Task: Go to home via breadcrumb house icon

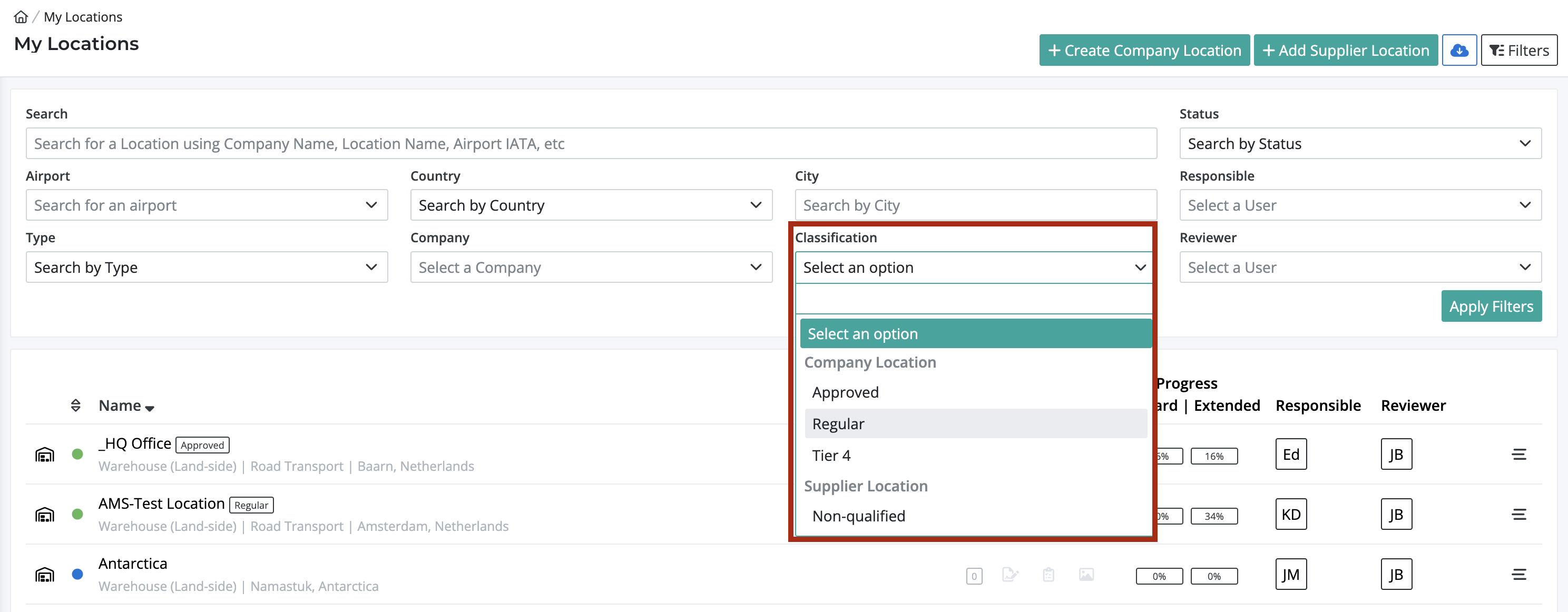Action: click(21, 17)
